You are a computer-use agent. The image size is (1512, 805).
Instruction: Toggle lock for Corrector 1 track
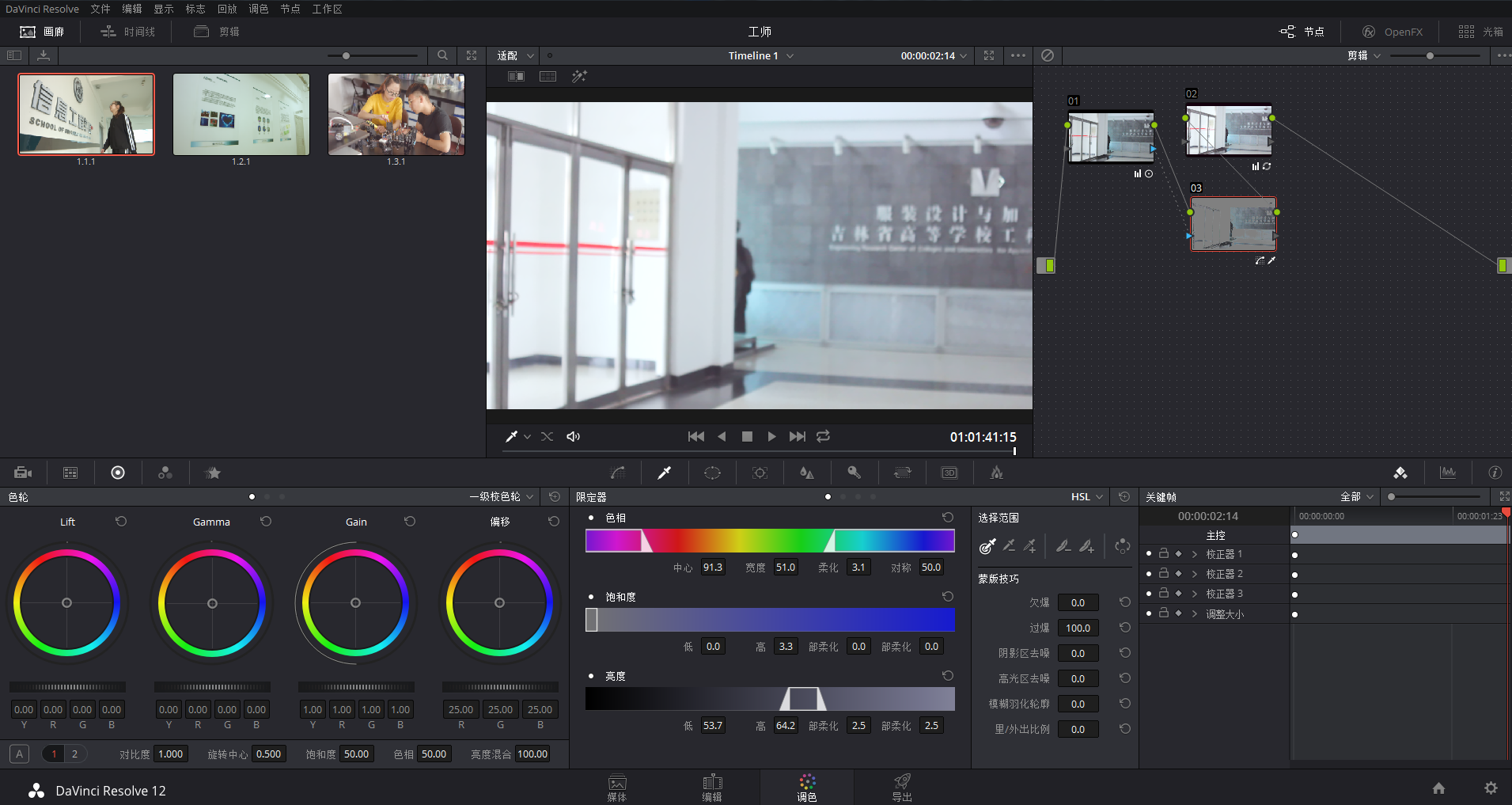[x=1164, y=553]
